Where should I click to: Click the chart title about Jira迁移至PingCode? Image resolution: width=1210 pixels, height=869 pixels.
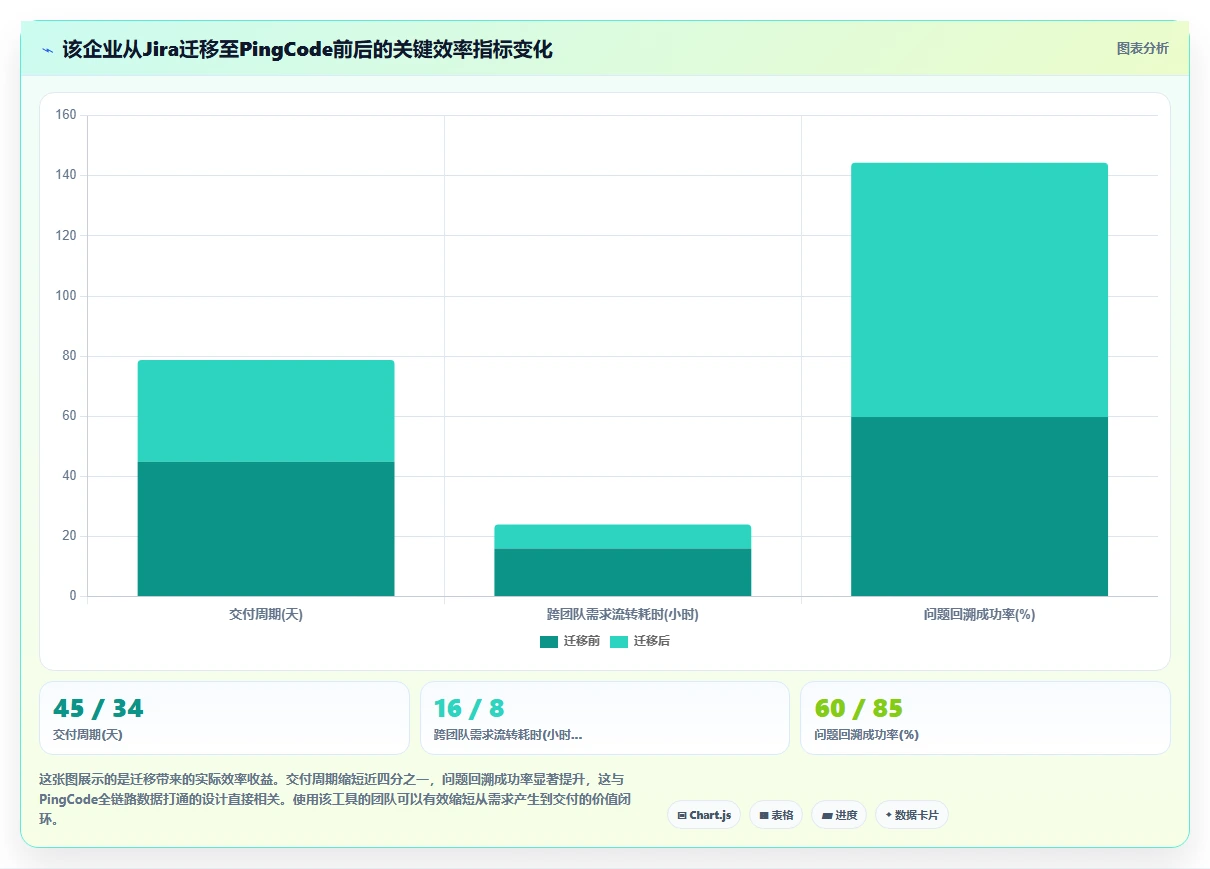[x=307, y=50]
